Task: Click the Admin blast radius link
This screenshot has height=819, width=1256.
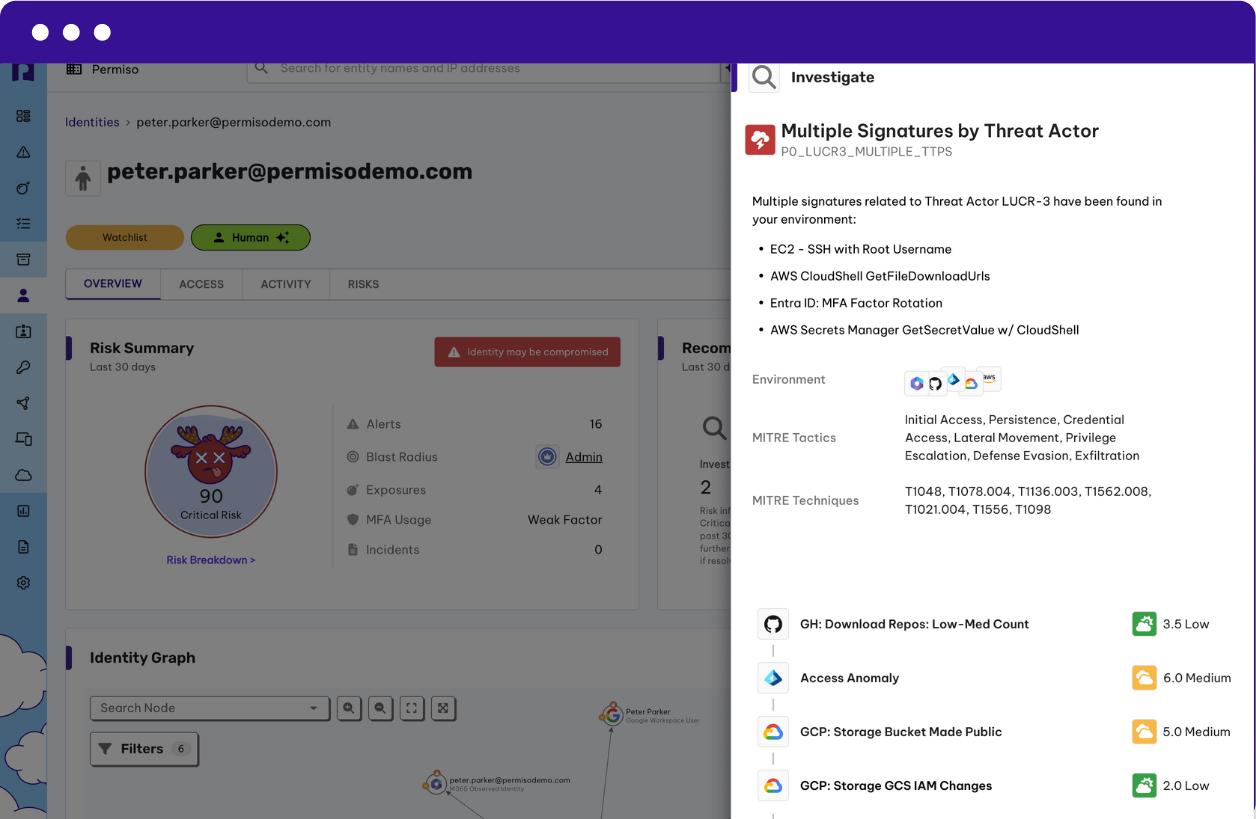Action: click(583, 457)
